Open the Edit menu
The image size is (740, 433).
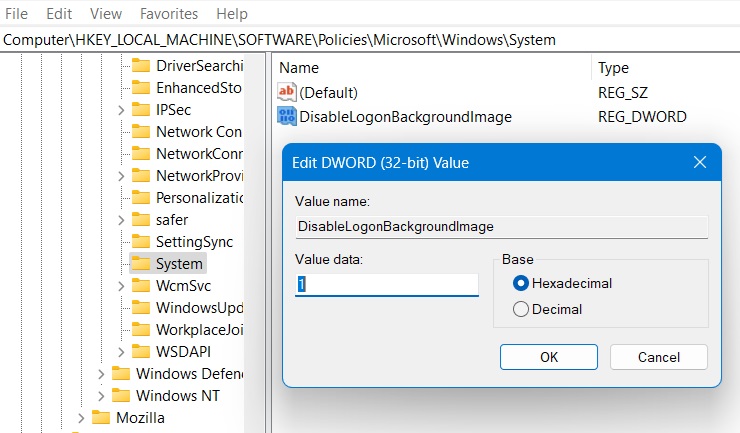[x=59, y=14]
